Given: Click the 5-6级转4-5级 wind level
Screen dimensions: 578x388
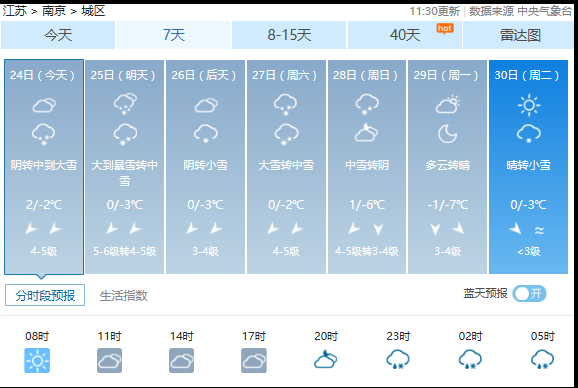Looking at the screenshot, I should tap(124, 251).
